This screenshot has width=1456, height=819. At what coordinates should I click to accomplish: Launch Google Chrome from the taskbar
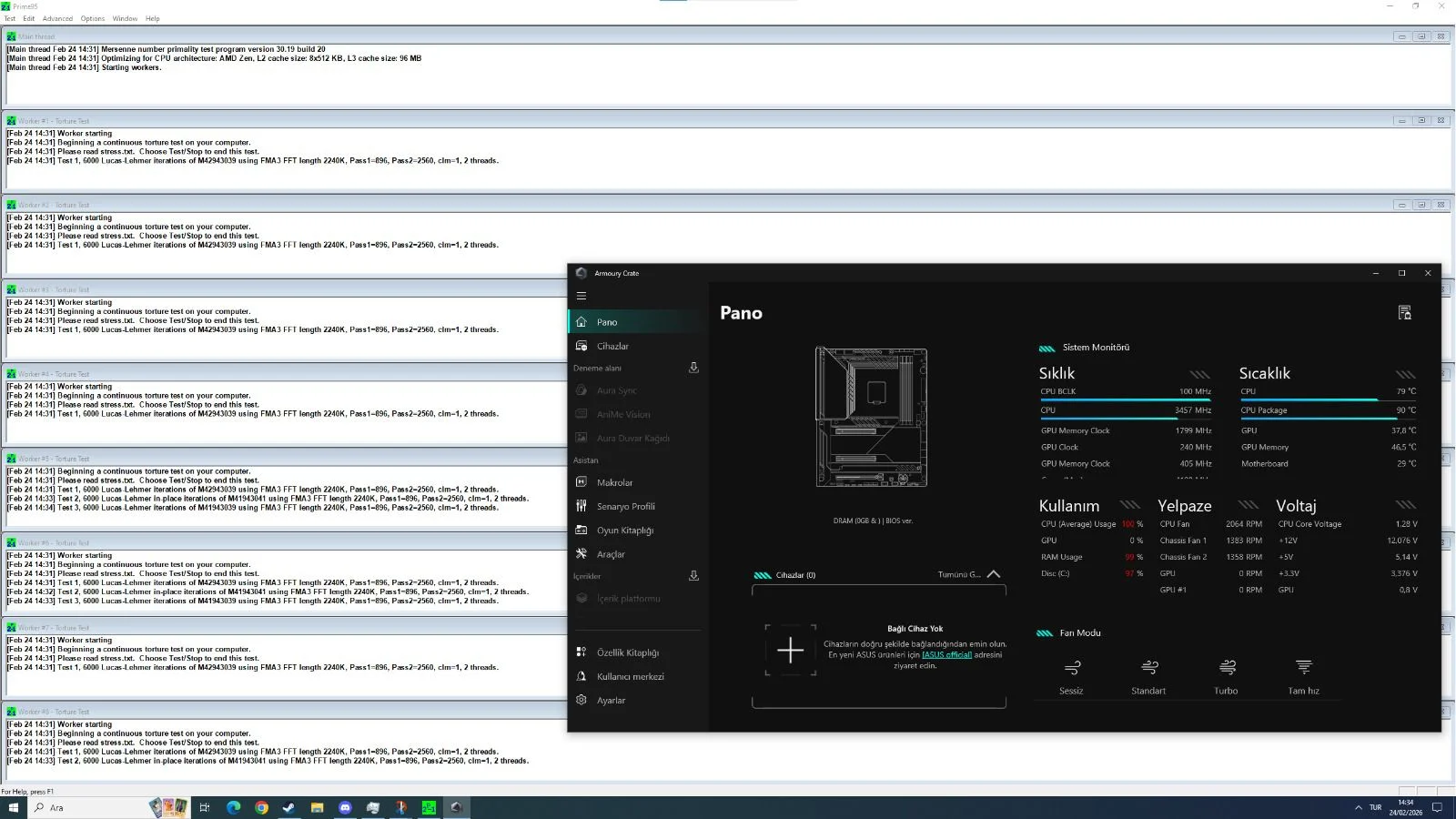tap(261, 807)
